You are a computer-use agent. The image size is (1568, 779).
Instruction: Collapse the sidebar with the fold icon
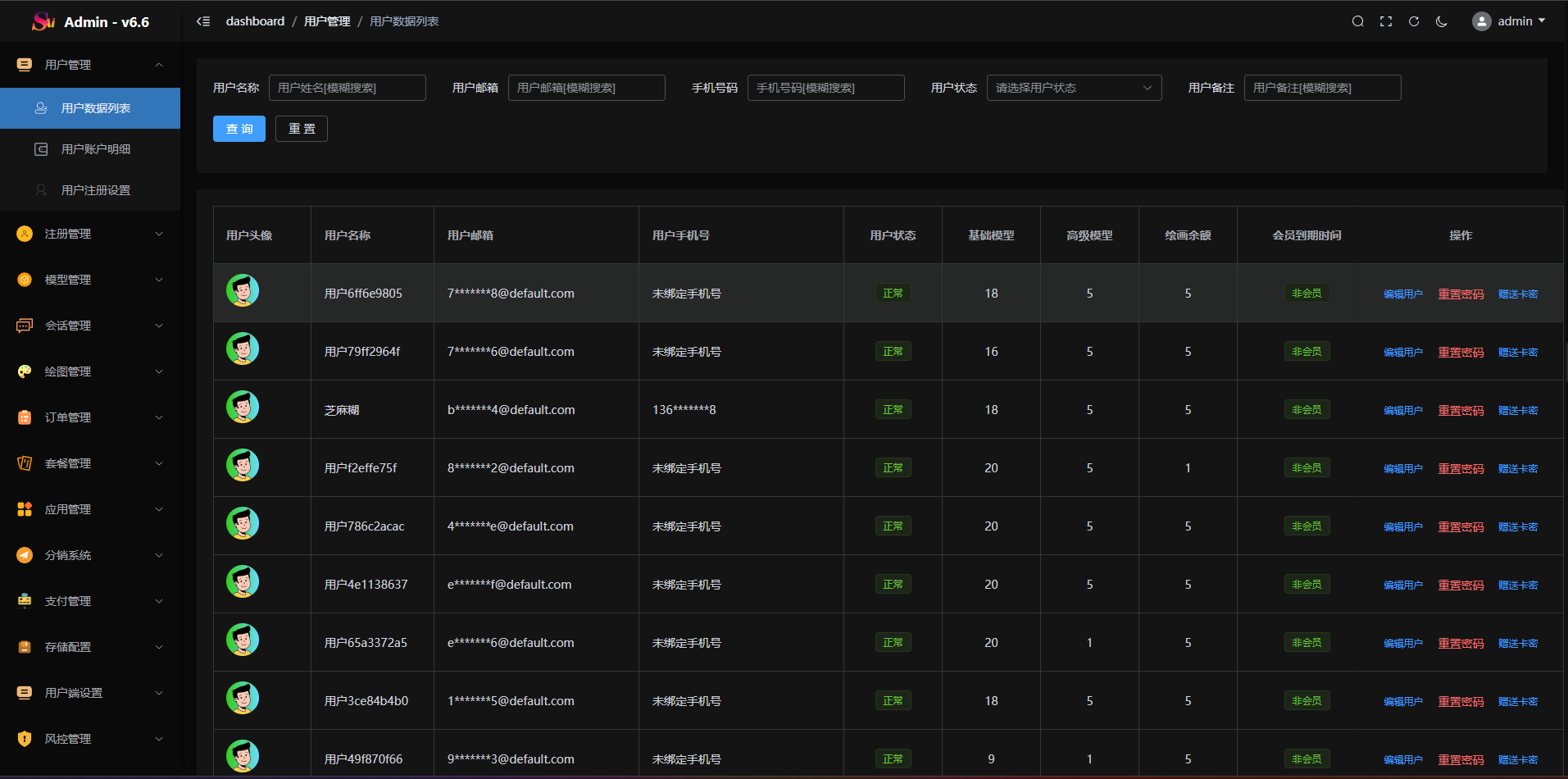click(203, 21)
